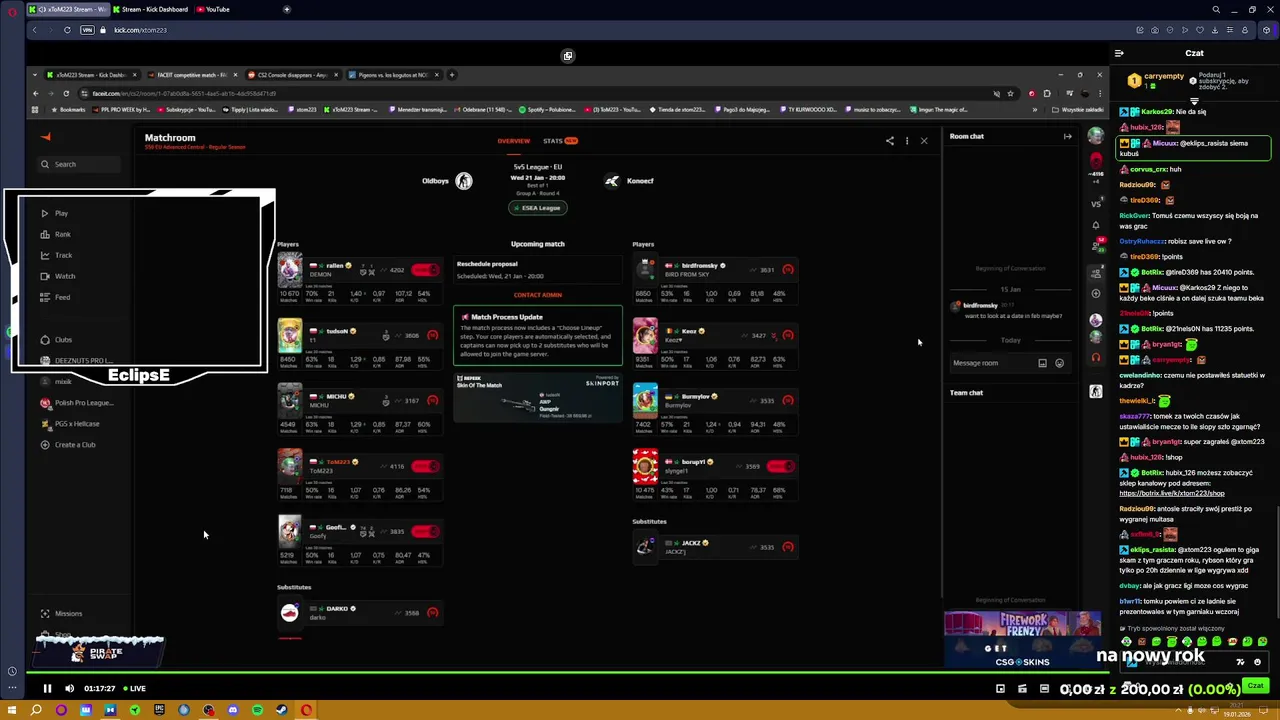Screen dimensions: 1280x720
Task: Open the emoji picker in Room chat
Action: click(1059, 363)
